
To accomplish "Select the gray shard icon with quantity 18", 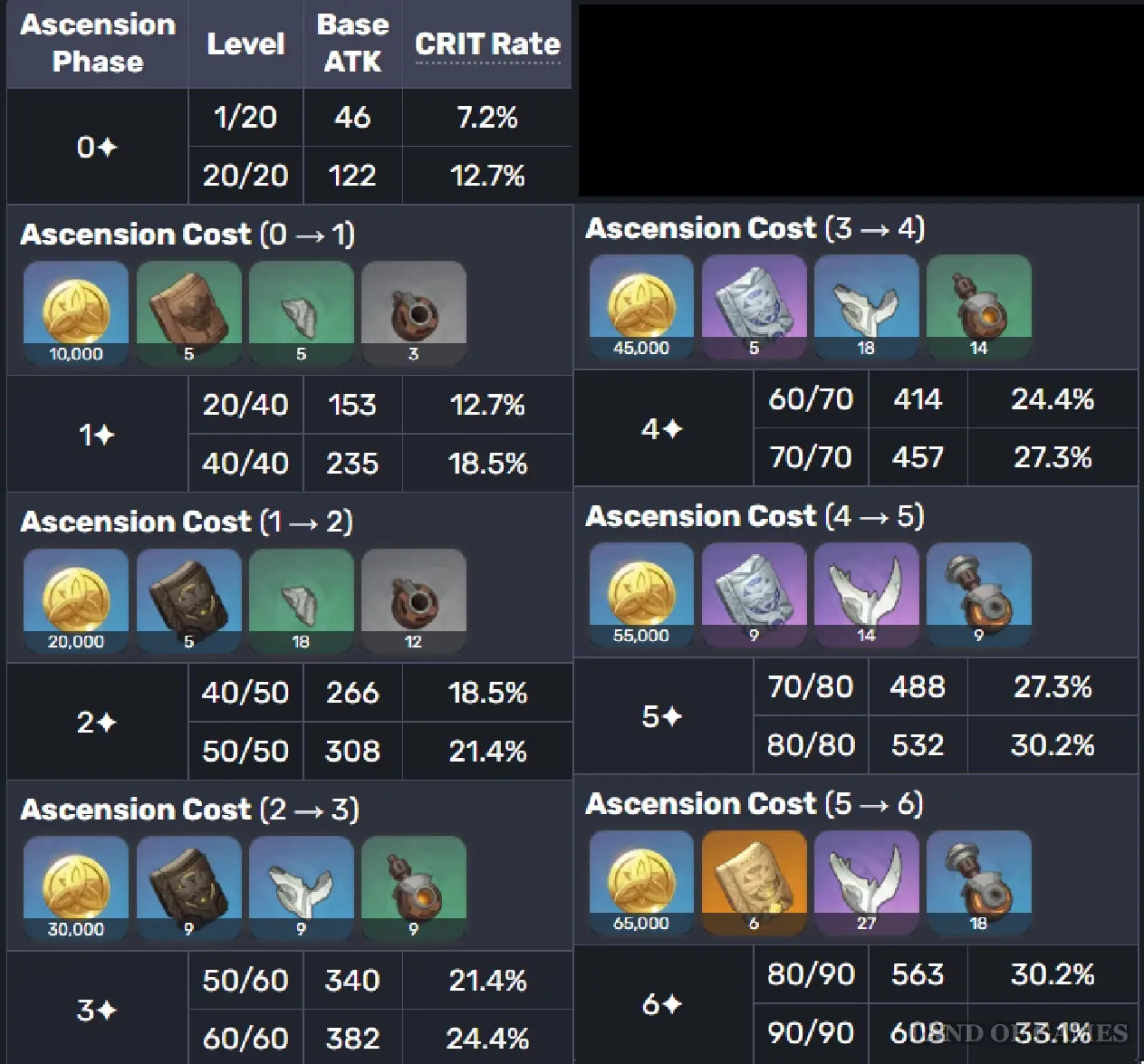I will pyautogui.click(x=301, y=601).
